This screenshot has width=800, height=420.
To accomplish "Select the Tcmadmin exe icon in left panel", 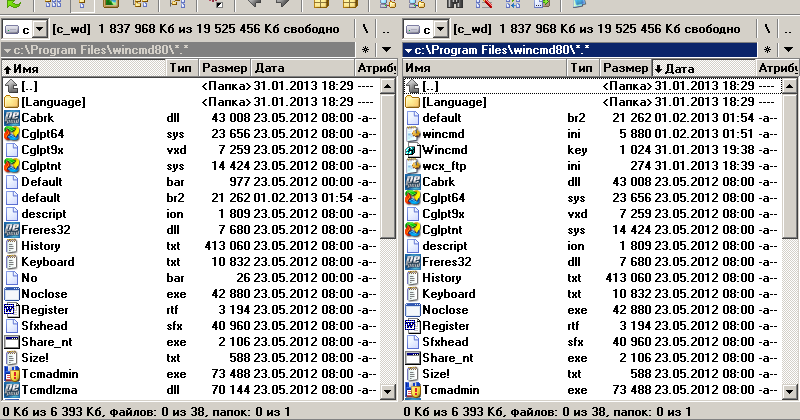I will [x=12, y=374].
